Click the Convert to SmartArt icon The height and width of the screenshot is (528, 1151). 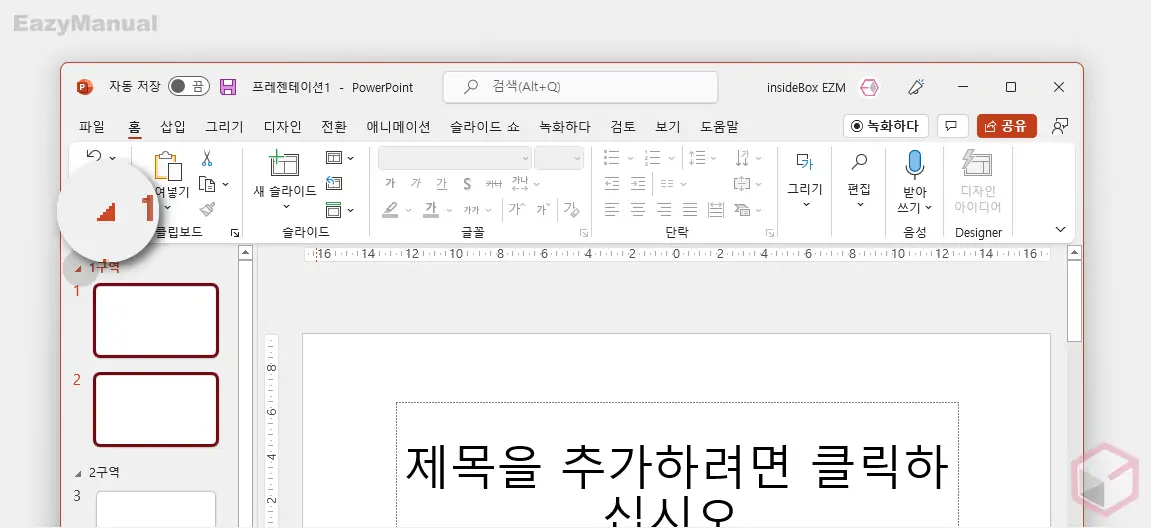tap(741, 210)
